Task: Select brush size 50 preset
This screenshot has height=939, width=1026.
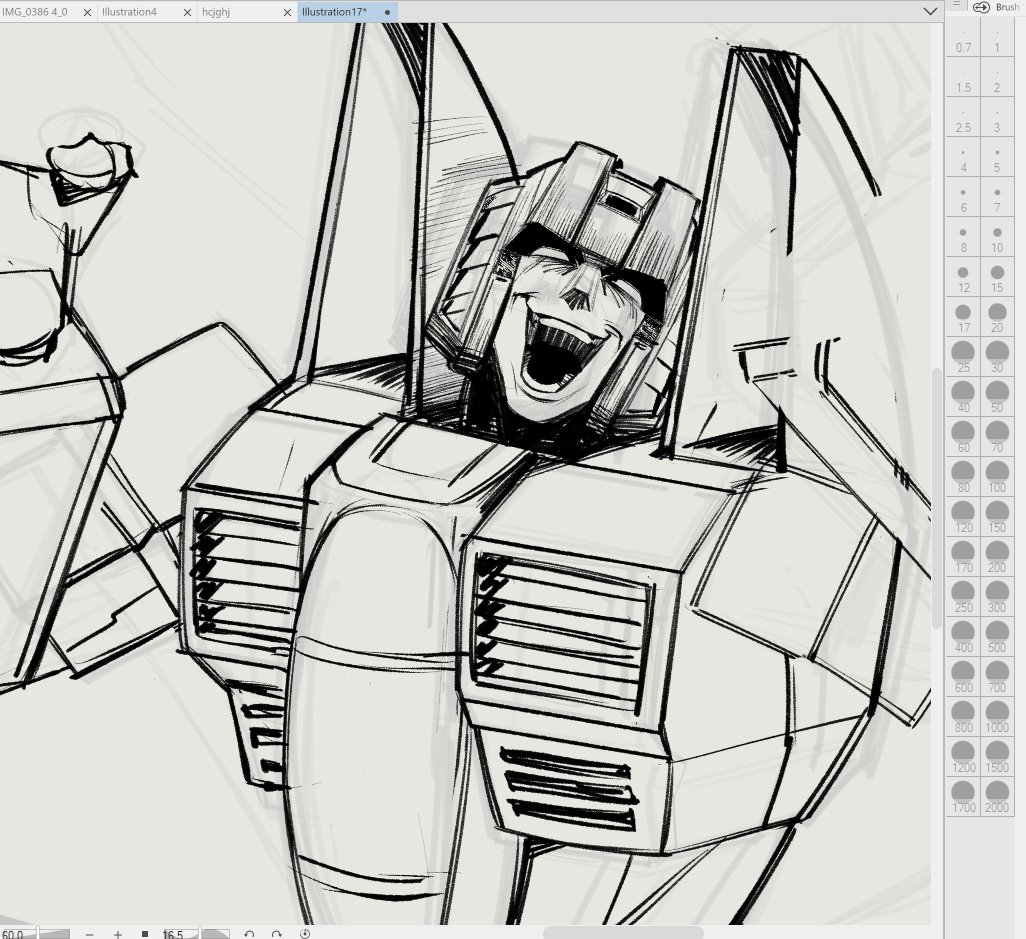Action: point(997,398)
